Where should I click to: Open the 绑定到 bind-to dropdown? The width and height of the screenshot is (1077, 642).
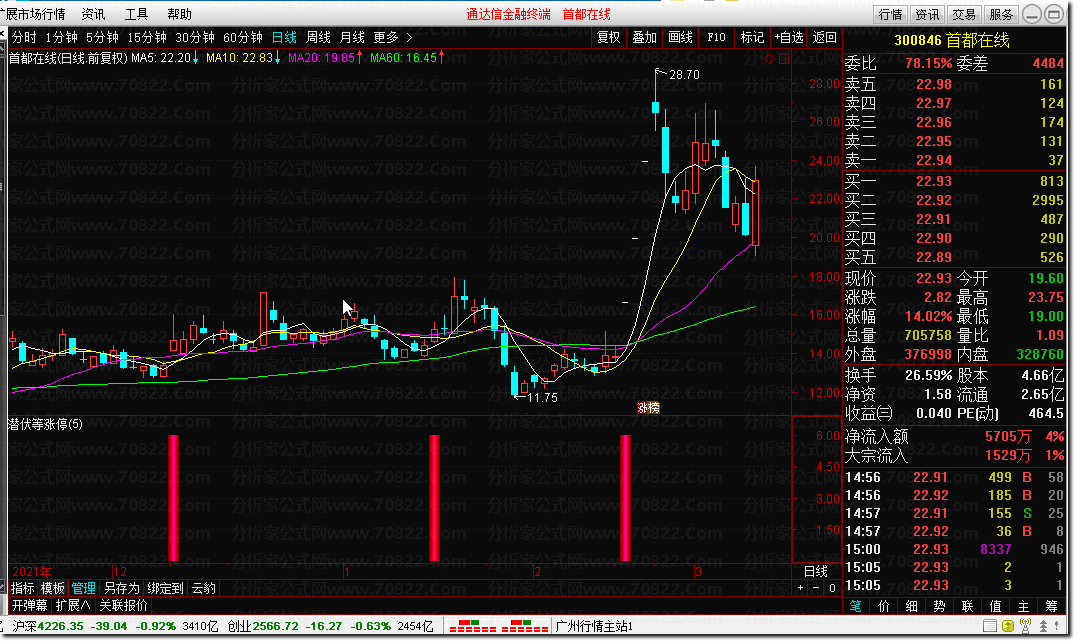click(166, 588)
